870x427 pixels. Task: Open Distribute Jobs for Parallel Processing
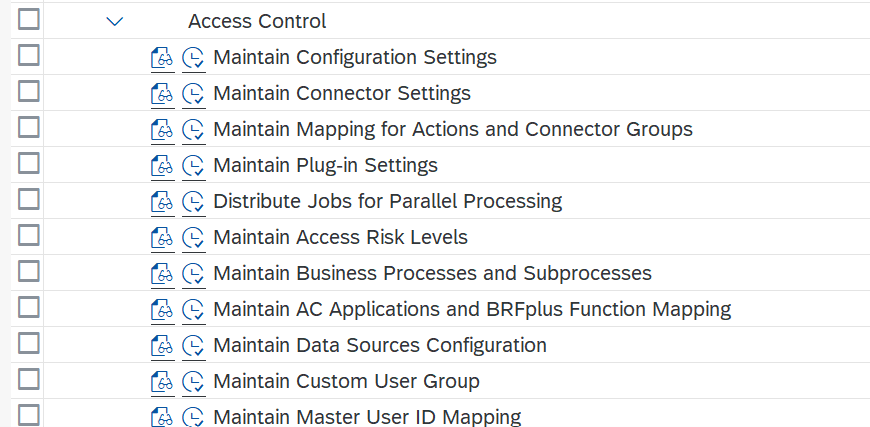[387, 201]
